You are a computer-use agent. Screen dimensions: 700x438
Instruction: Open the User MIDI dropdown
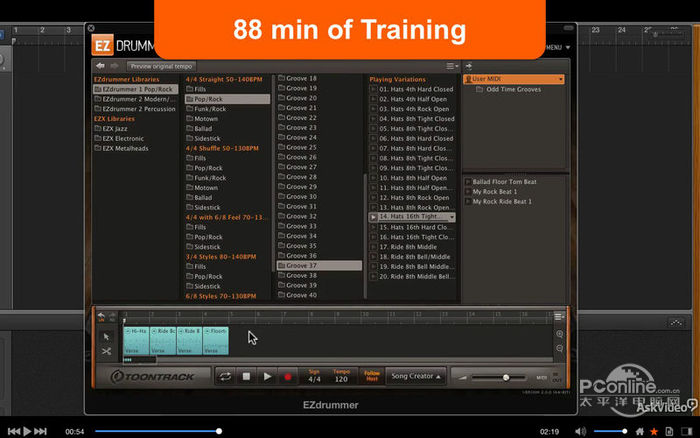[x=561, y=79]
